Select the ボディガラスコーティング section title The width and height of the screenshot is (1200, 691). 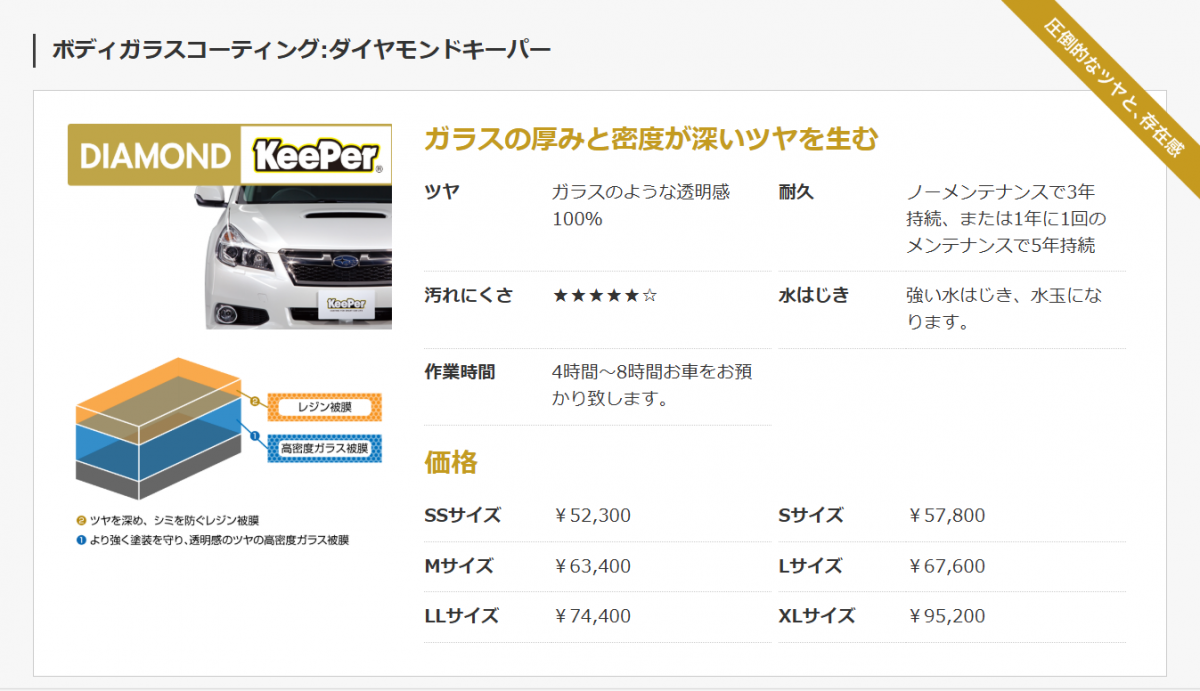pos(301,49)
